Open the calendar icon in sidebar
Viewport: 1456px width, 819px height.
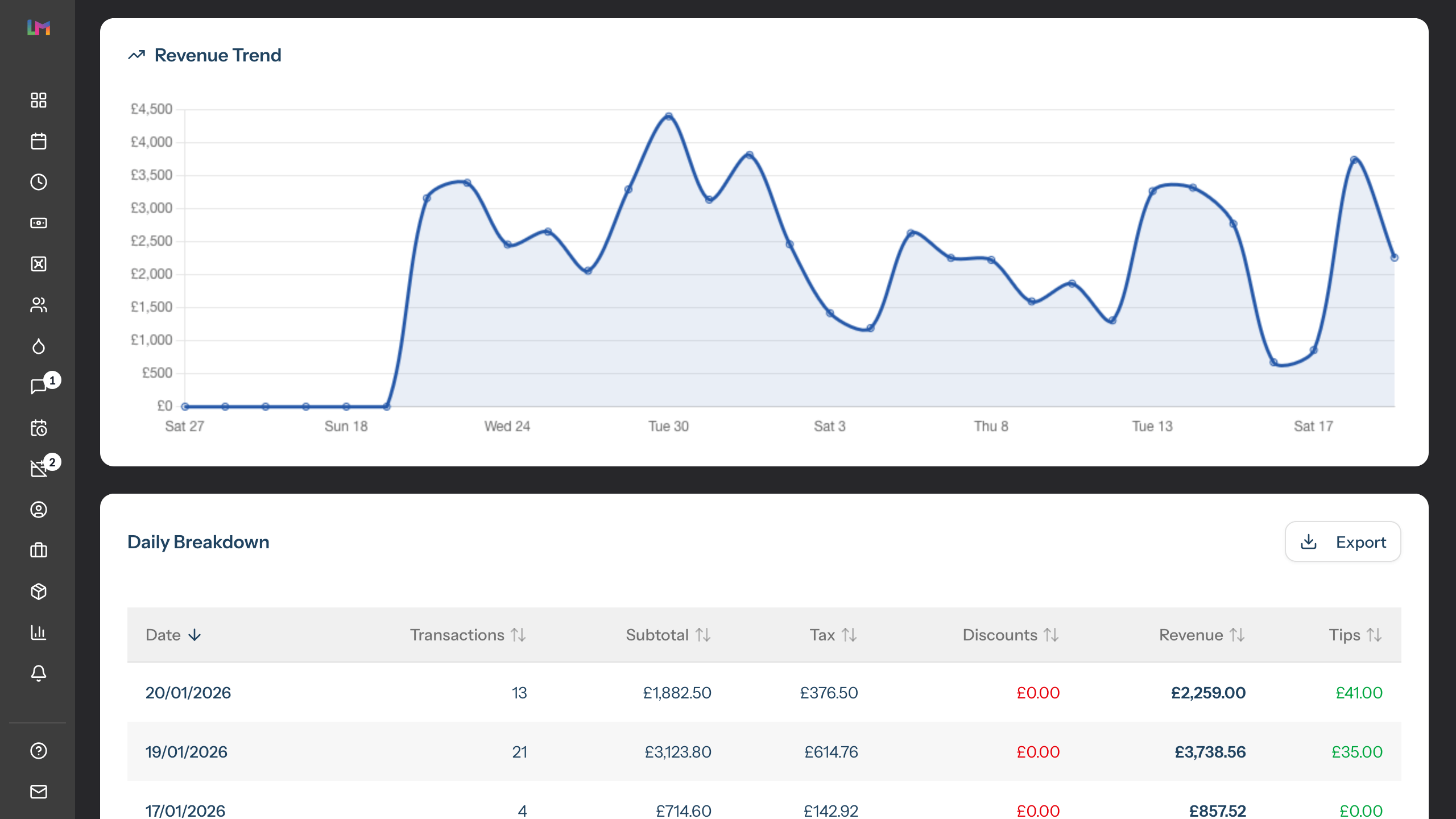tap(38, 141)
